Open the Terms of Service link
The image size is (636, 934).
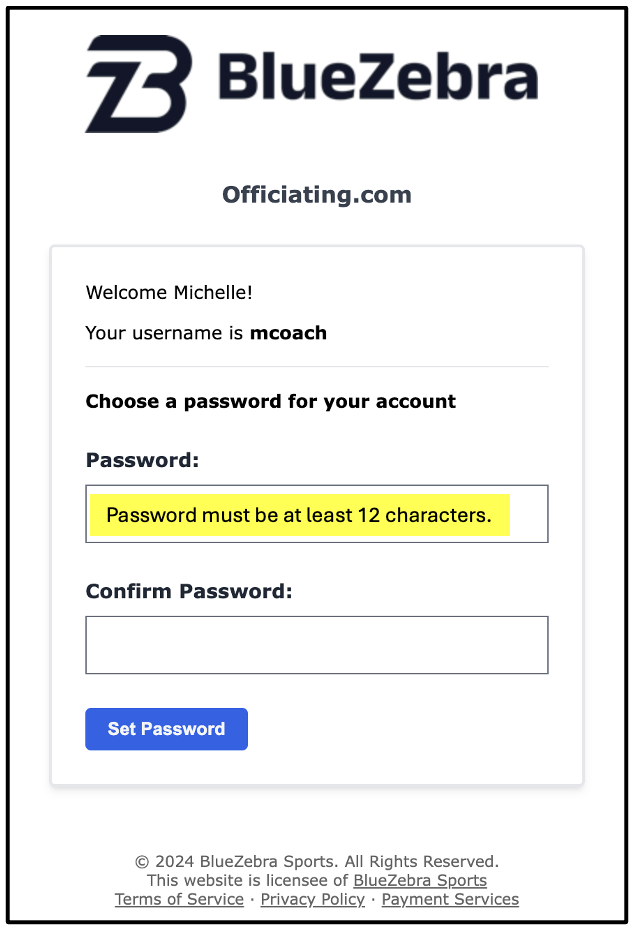[178, 899]
